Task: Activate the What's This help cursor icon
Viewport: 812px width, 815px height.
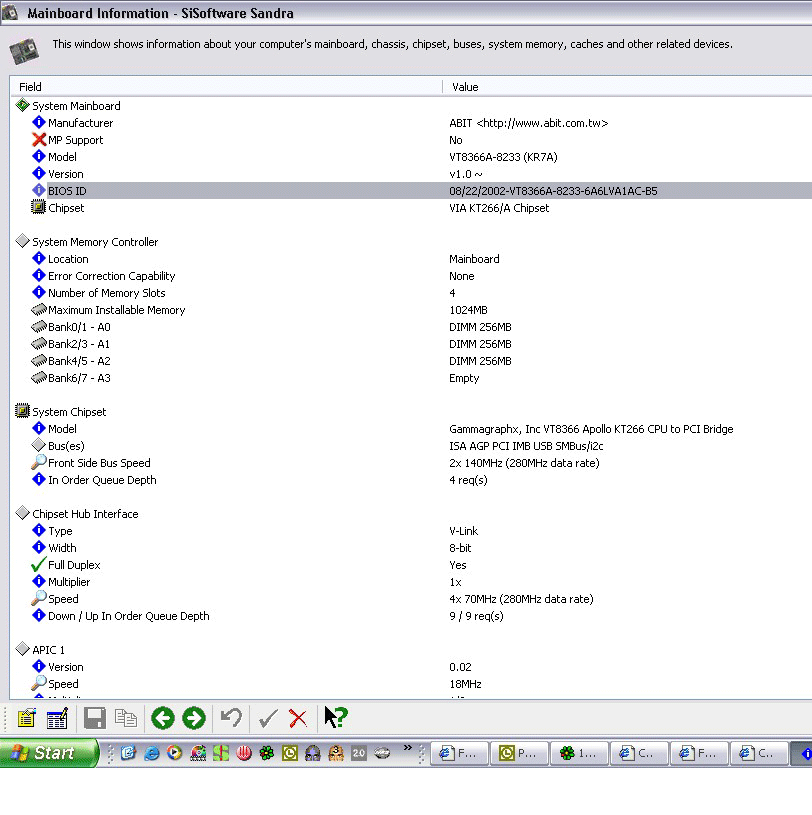Action: point(336,717)
